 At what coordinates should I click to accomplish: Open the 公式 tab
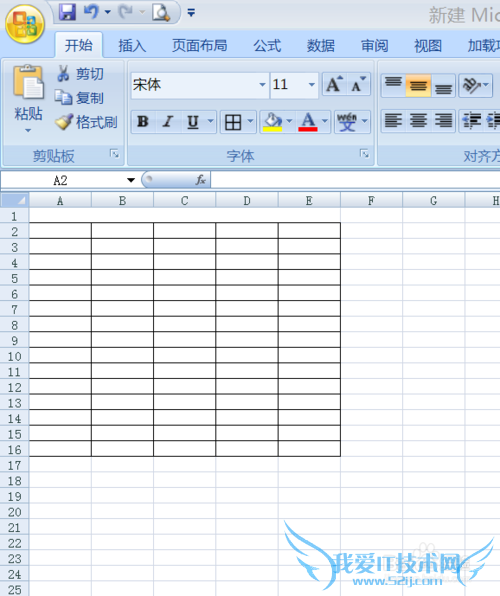[x=267, y=46]
